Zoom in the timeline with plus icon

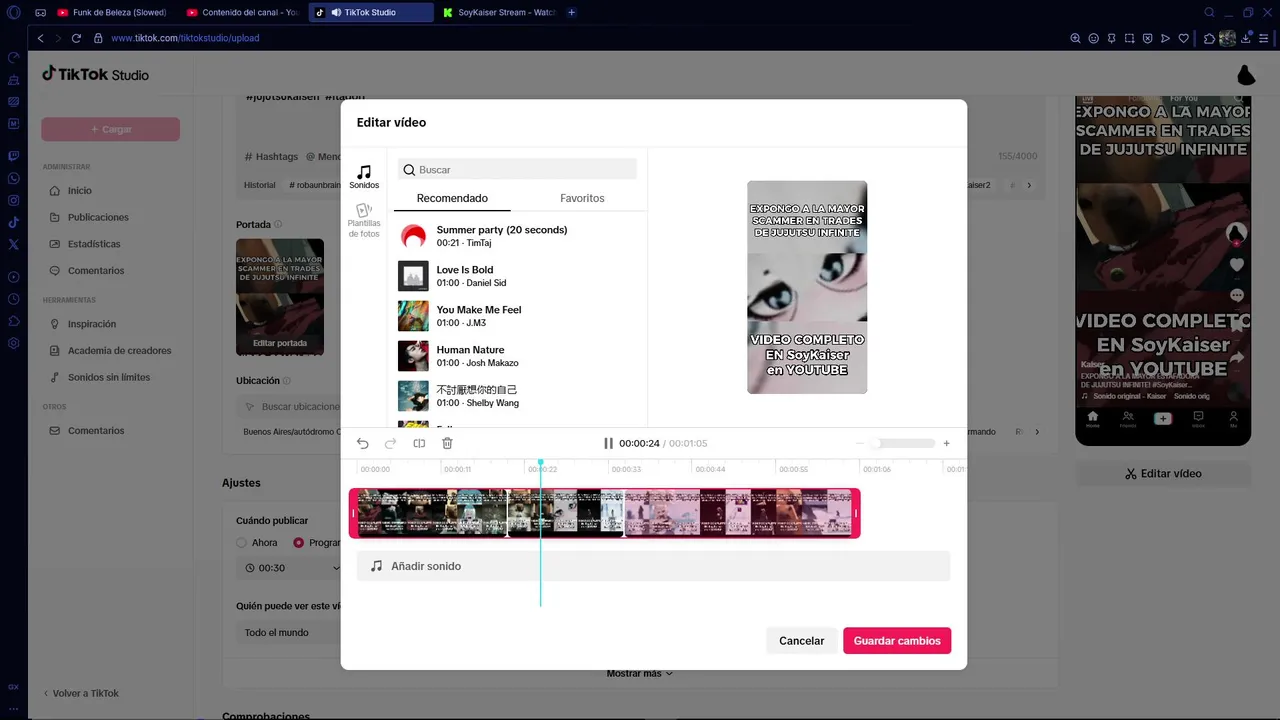pyautogui.click(x=947, y=443)
